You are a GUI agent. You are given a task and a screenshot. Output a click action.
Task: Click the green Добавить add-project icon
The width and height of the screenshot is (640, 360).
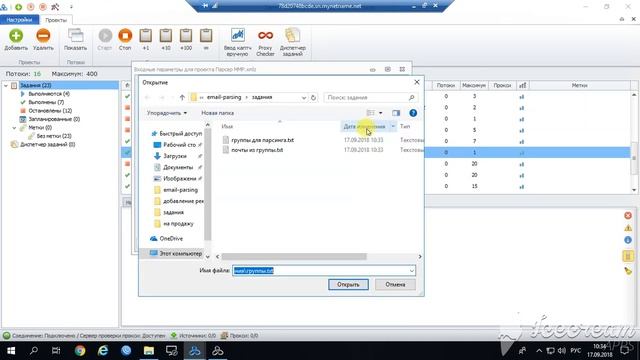pyautogui.click(x=16, y=36)
